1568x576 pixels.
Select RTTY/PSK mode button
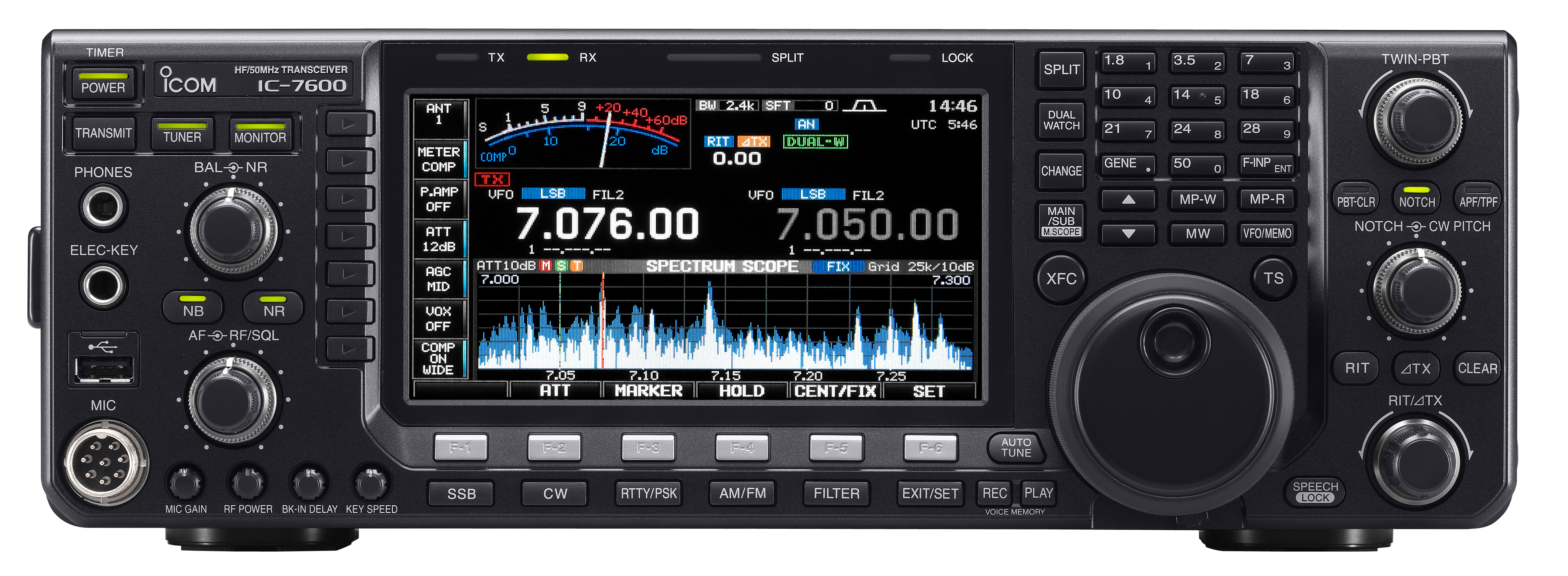648,494
